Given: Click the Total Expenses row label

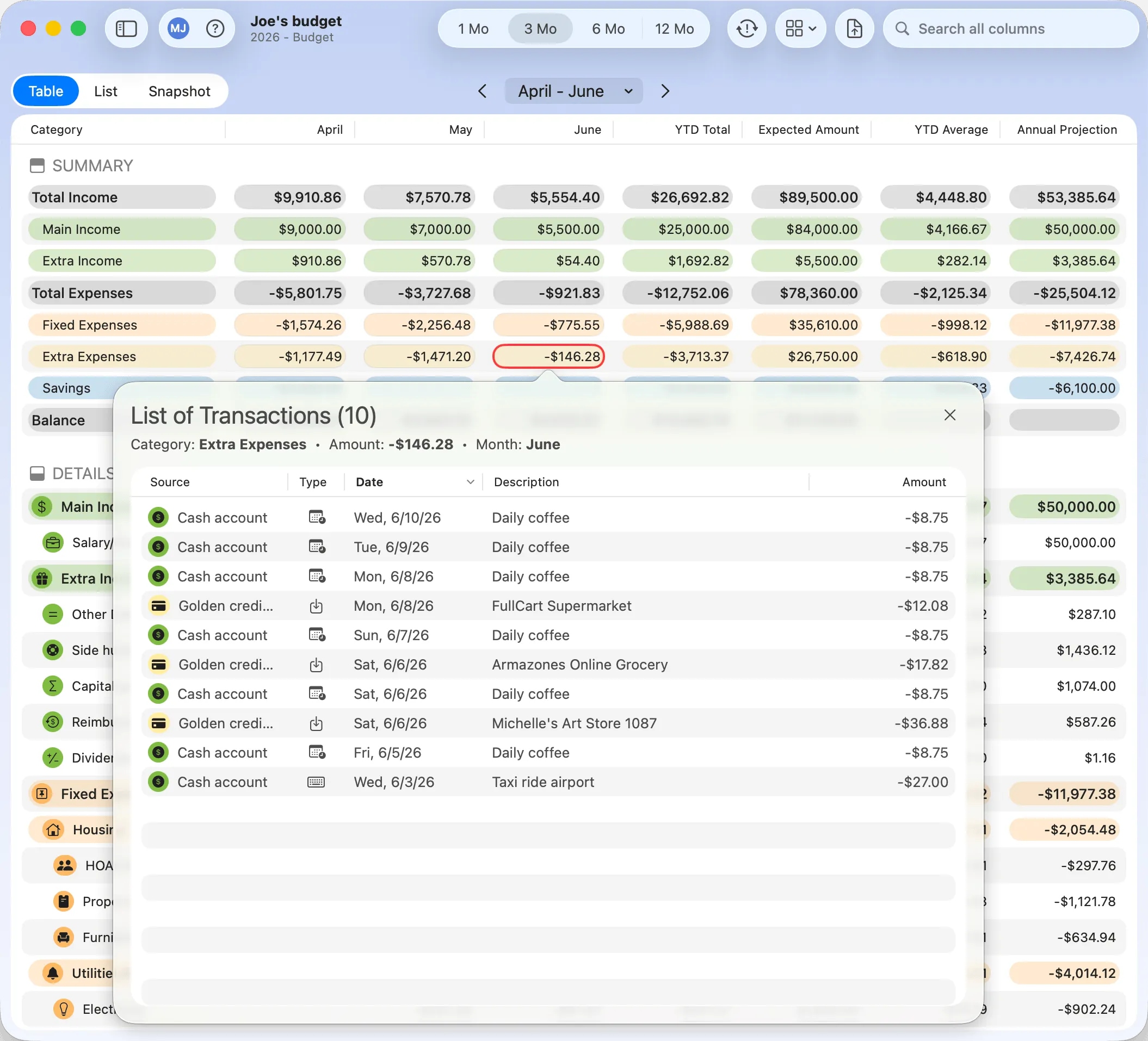Looking at the screenshot, I should coord(122,293).
